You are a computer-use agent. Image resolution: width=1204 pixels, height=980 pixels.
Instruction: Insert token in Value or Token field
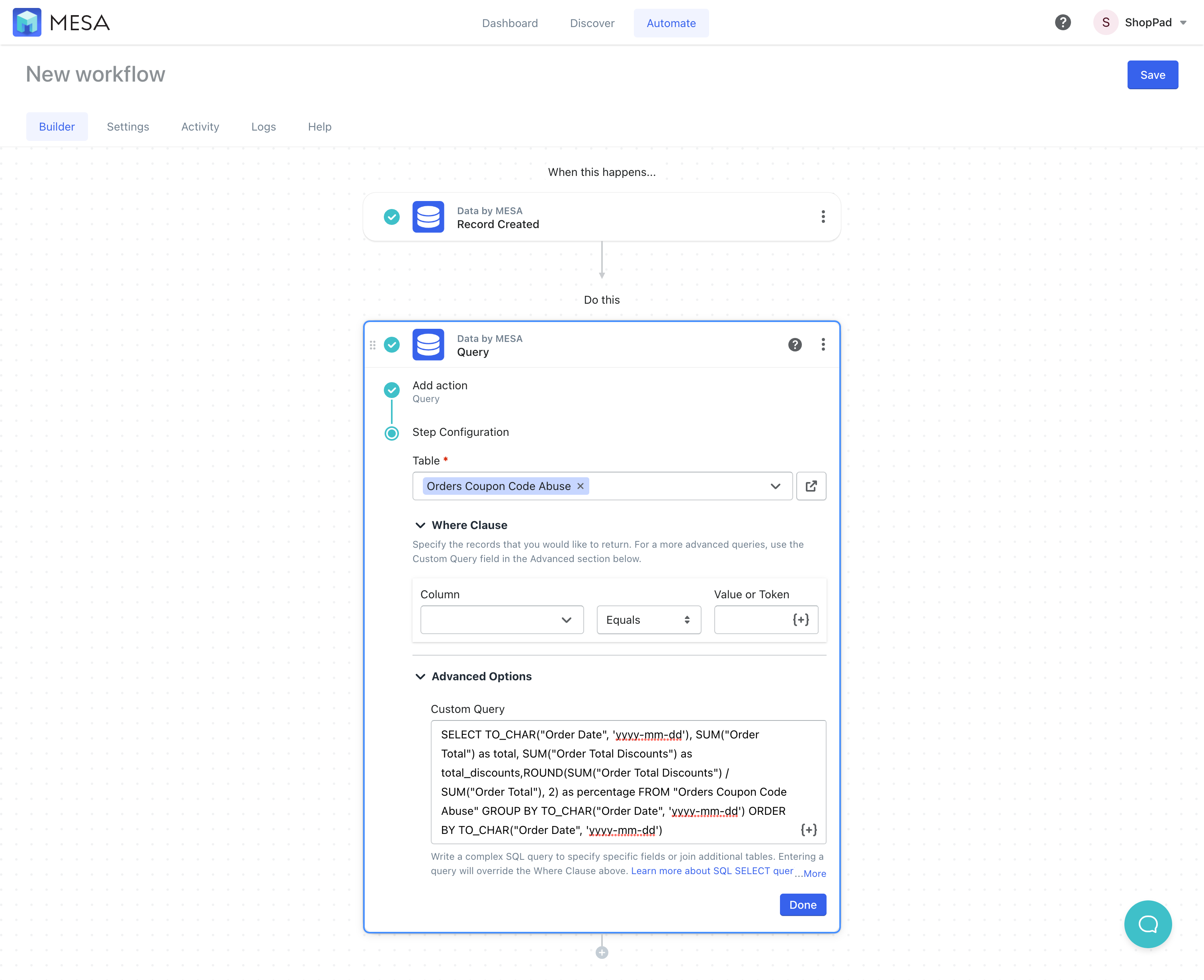point(801,620)
